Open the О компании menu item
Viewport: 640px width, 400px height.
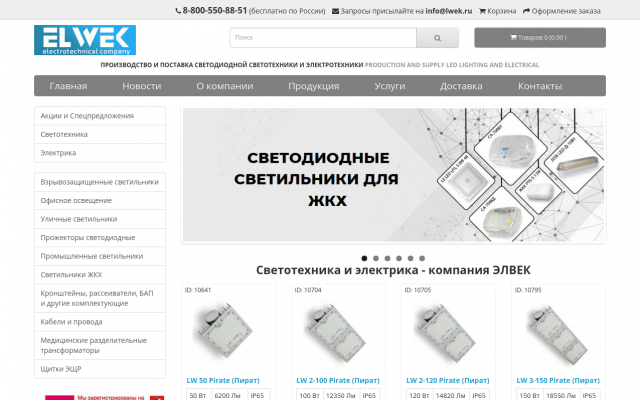[x=225, y=86]
